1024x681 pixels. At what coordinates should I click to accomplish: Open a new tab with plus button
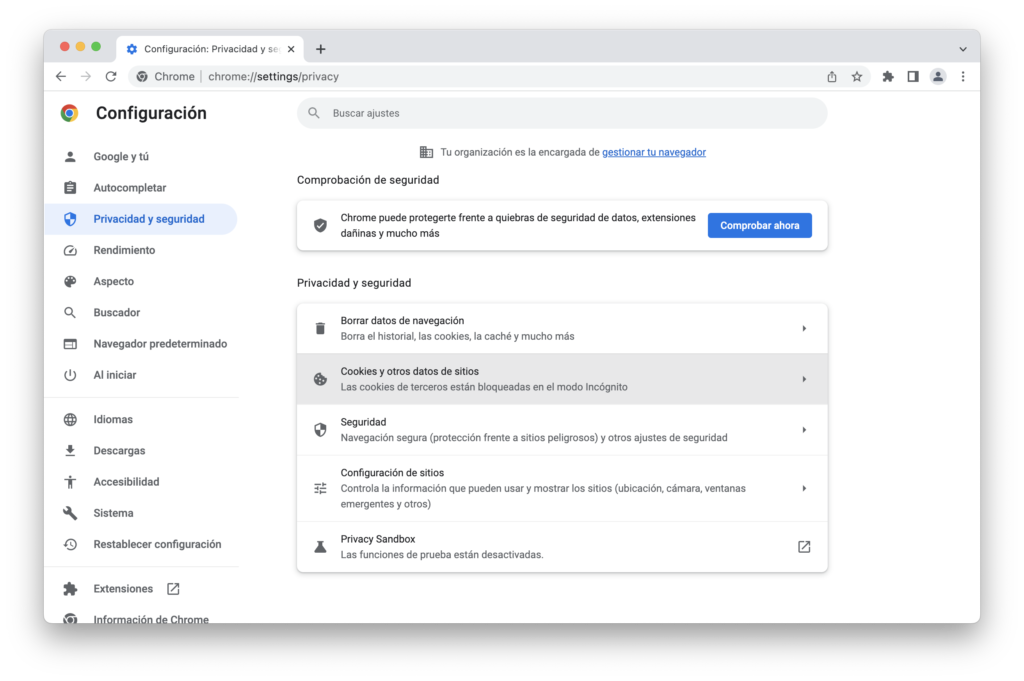click(321, 49)
